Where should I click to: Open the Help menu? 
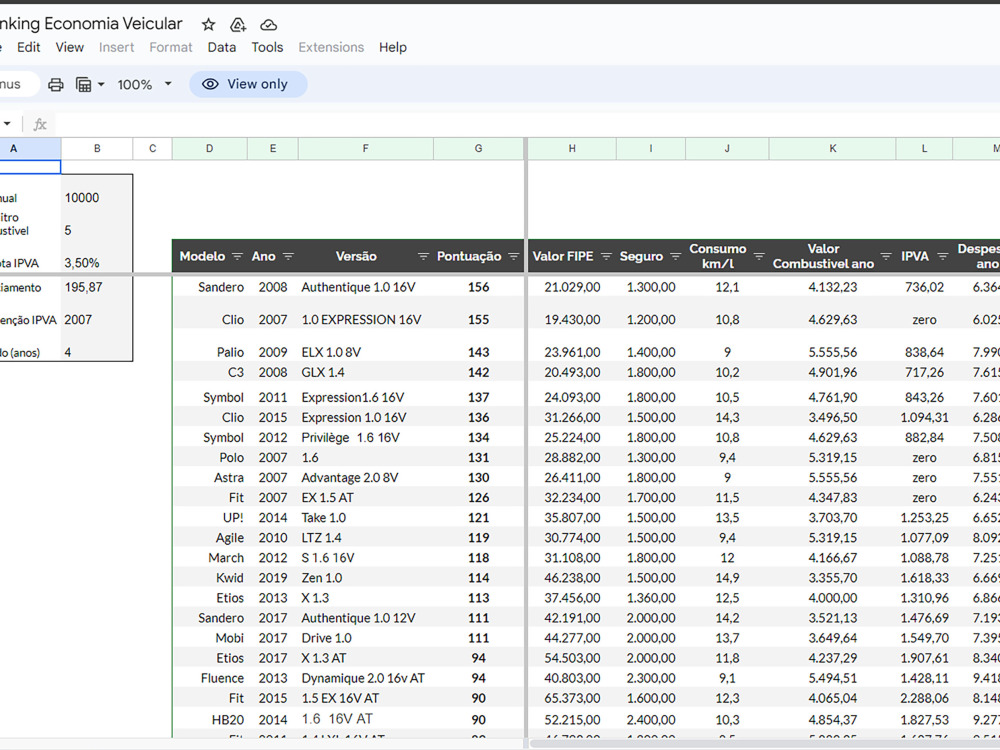[x=392, y=47]
